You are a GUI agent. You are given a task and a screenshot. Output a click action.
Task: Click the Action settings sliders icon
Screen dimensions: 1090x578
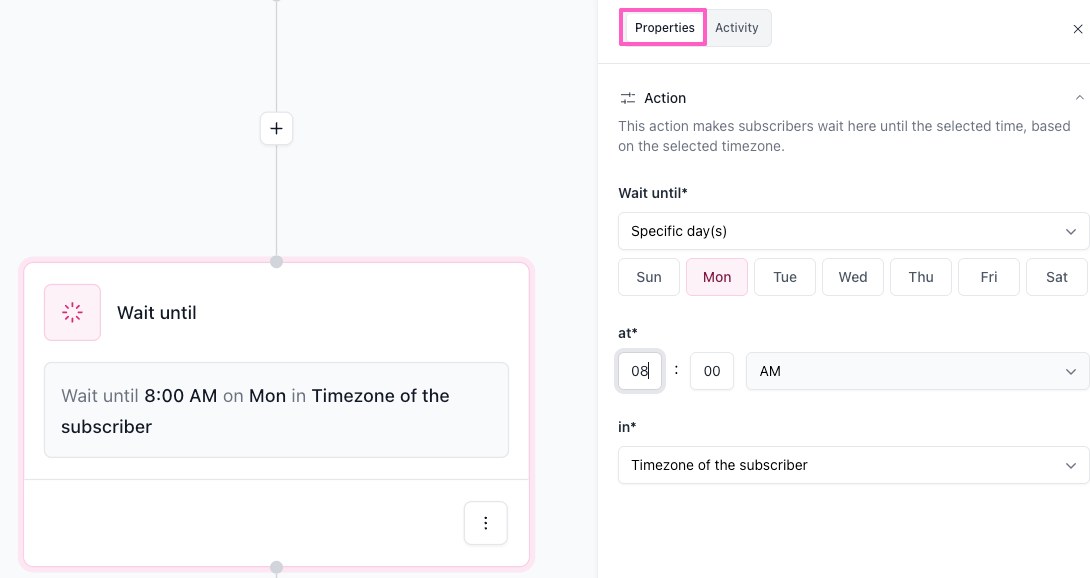pos(628,98)
